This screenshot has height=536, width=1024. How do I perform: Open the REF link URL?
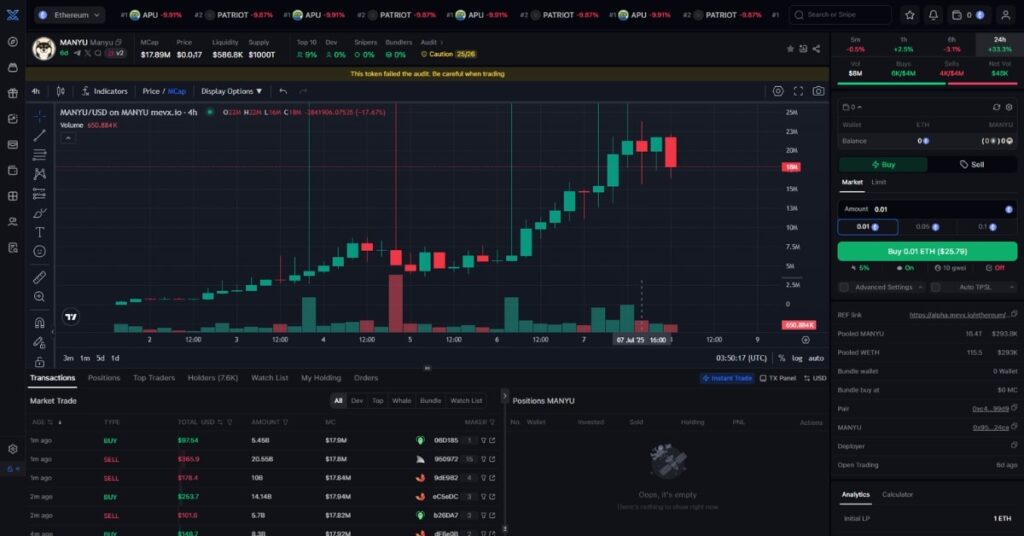click(958, 315)
